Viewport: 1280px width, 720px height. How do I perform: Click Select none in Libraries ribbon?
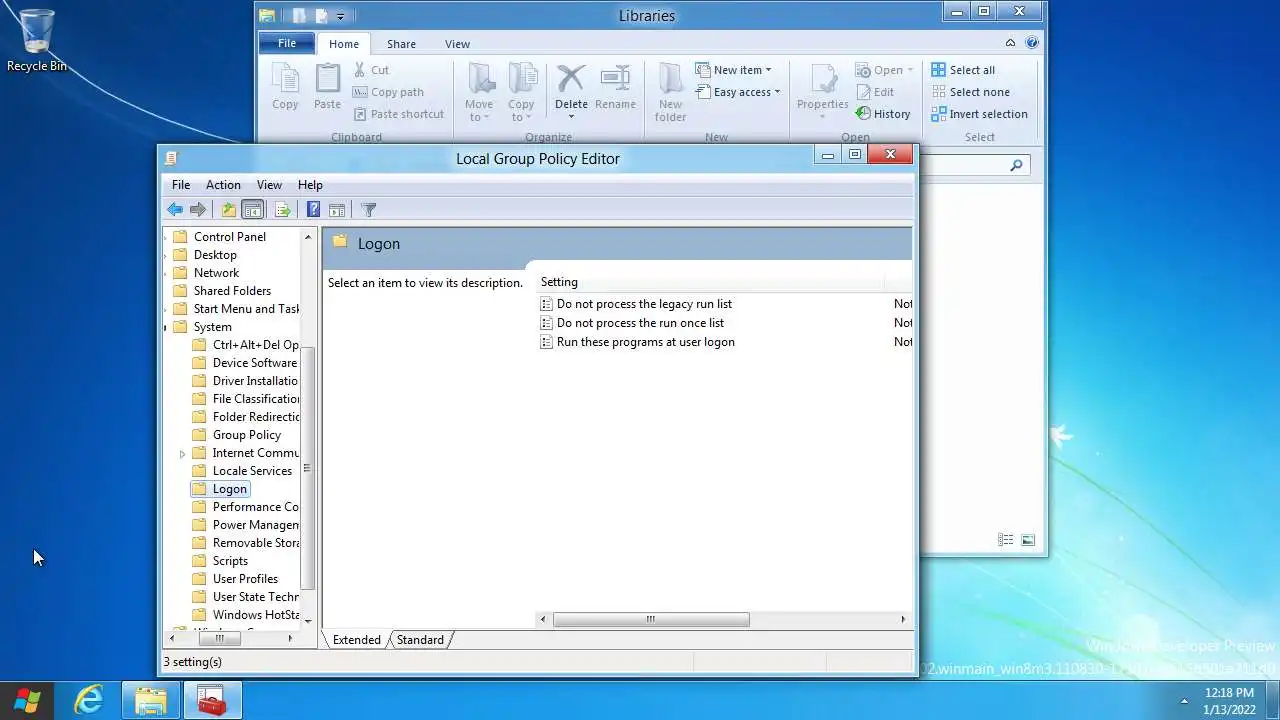click(970, 92)
